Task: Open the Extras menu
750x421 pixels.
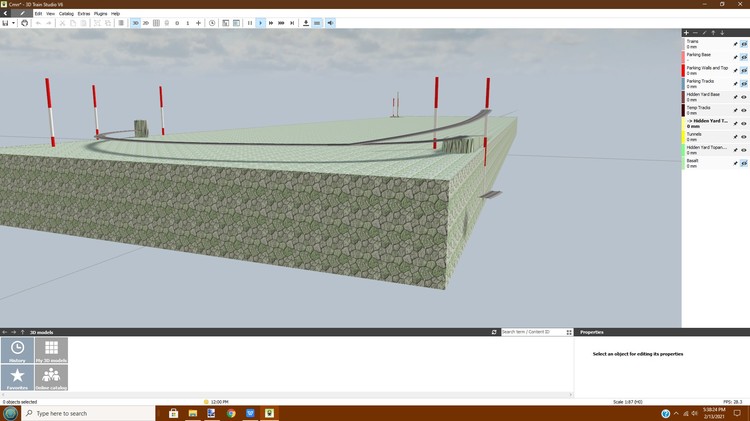Action: (x=84, y=13)
